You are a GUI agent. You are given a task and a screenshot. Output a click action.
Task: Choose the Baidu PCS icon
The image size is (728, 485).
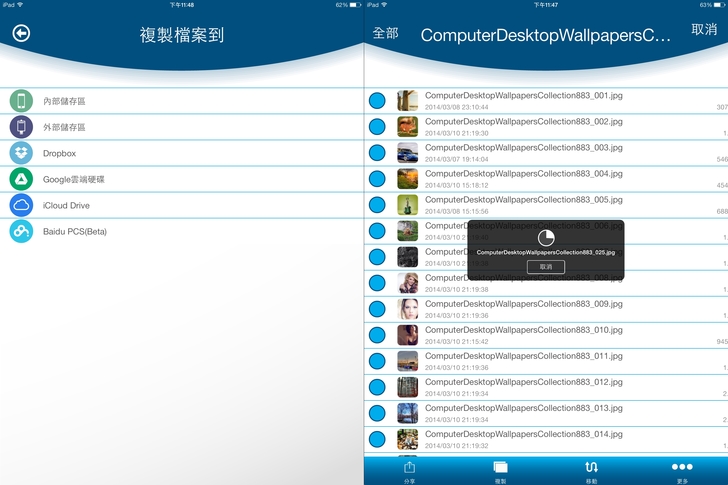pyautogui.click(x=21, y=231)
